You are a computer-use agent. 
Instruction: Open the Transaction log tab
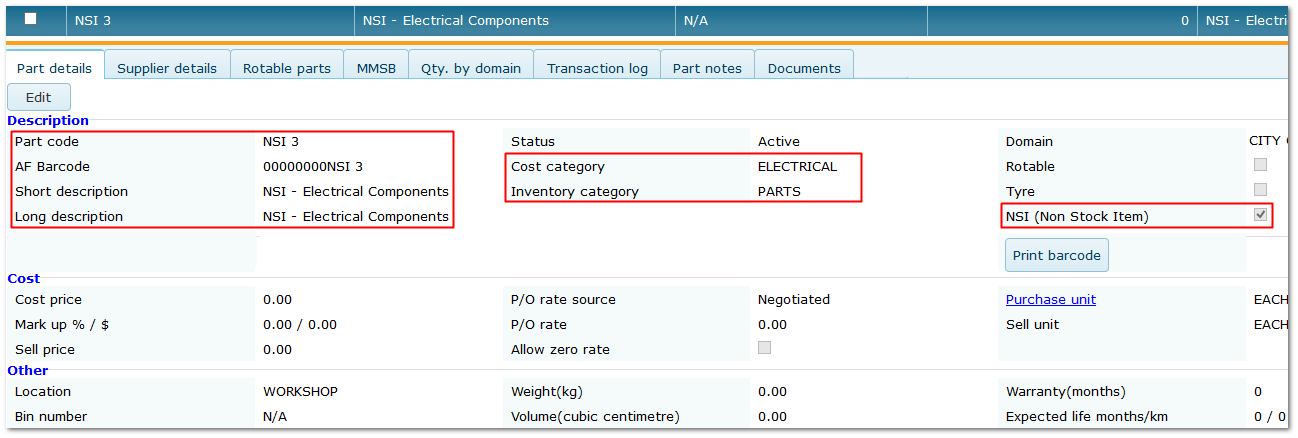(x=597, y=68)
